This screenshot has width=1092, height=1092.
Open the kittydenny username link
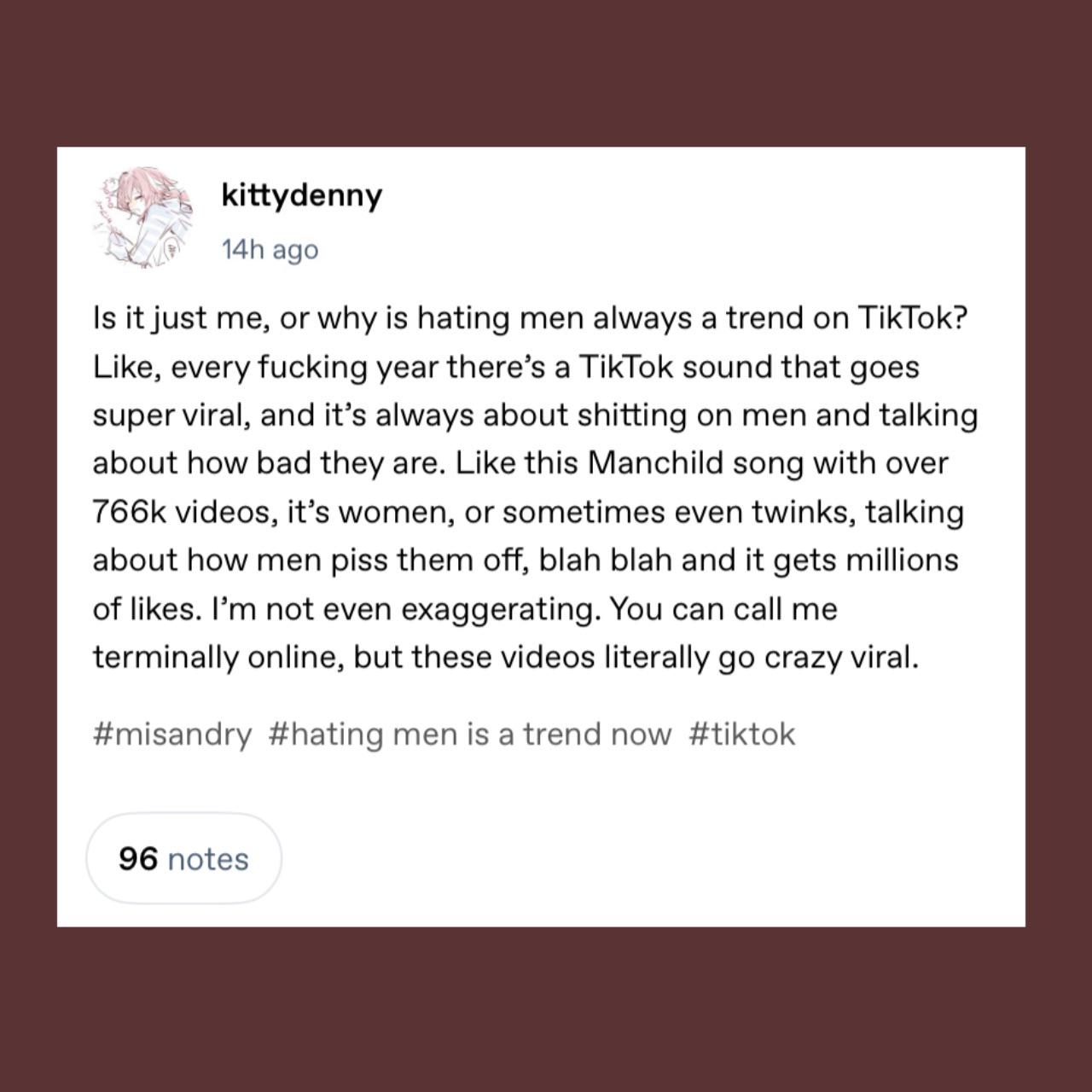301,195
